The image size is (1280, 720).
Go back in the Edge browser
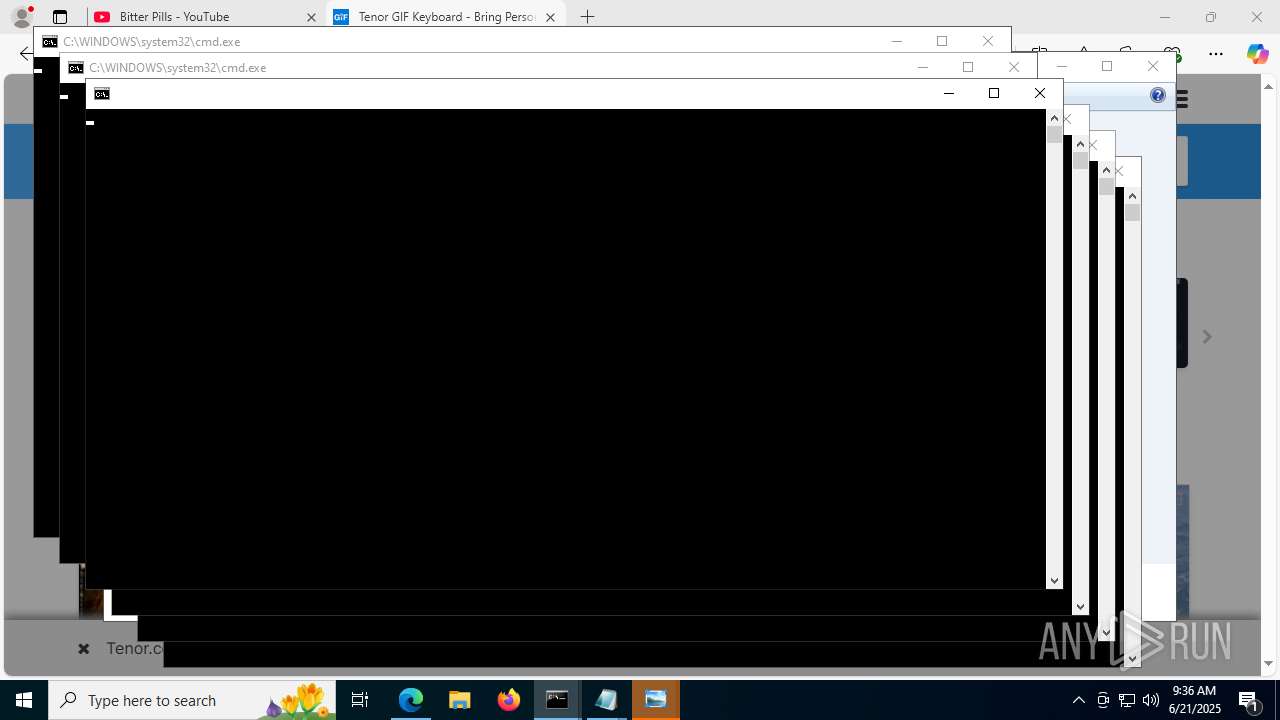pyautogui.click(x=26, y=54)
